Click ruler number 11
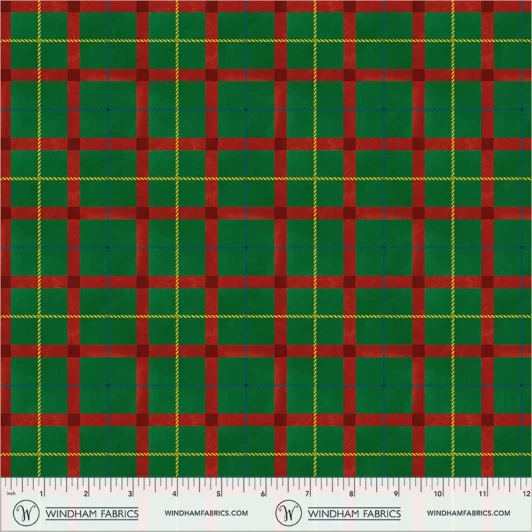Image resolution: width=532 pixels, height=532 pixels. (x=482, y=494)
